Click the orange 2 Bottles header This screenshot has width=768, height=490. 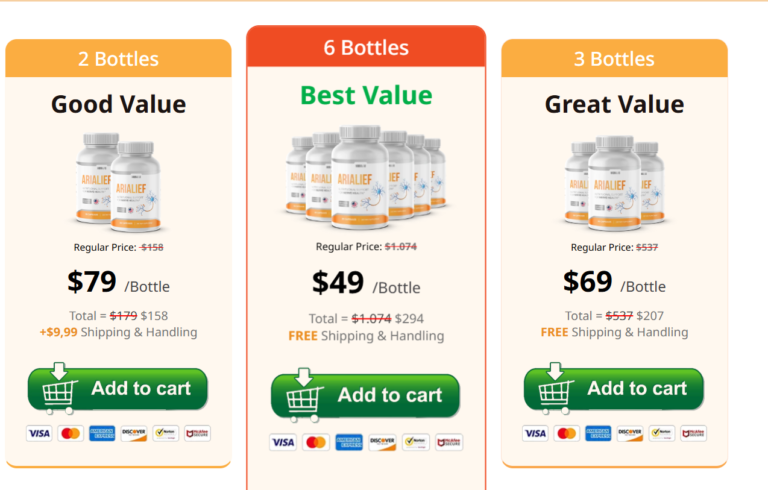pos(118,58)
